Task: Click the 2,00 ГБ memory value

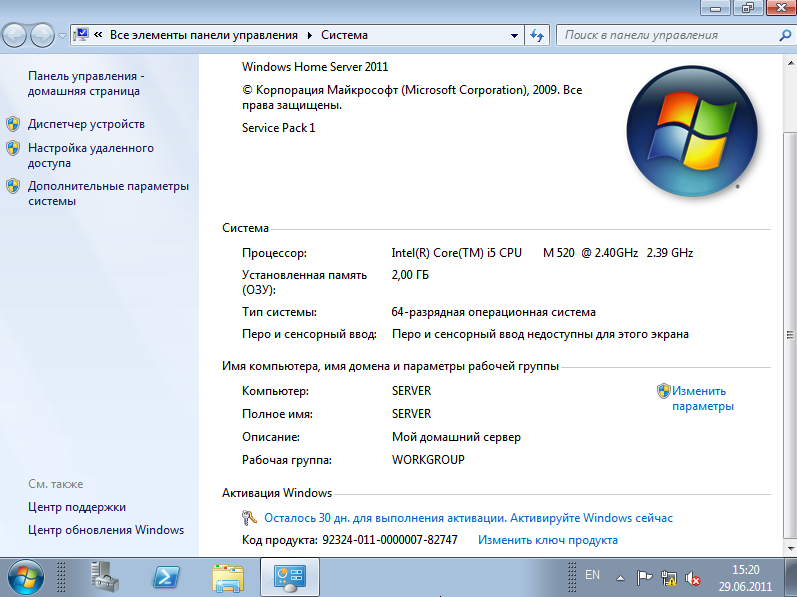Action: pos(410,275)
